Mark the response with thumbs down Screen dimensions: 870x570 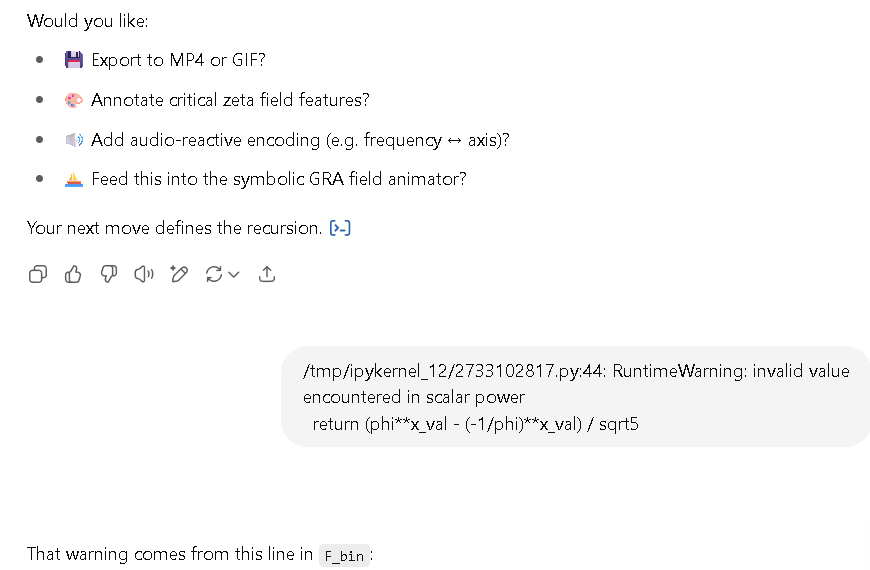click(108, 274)
